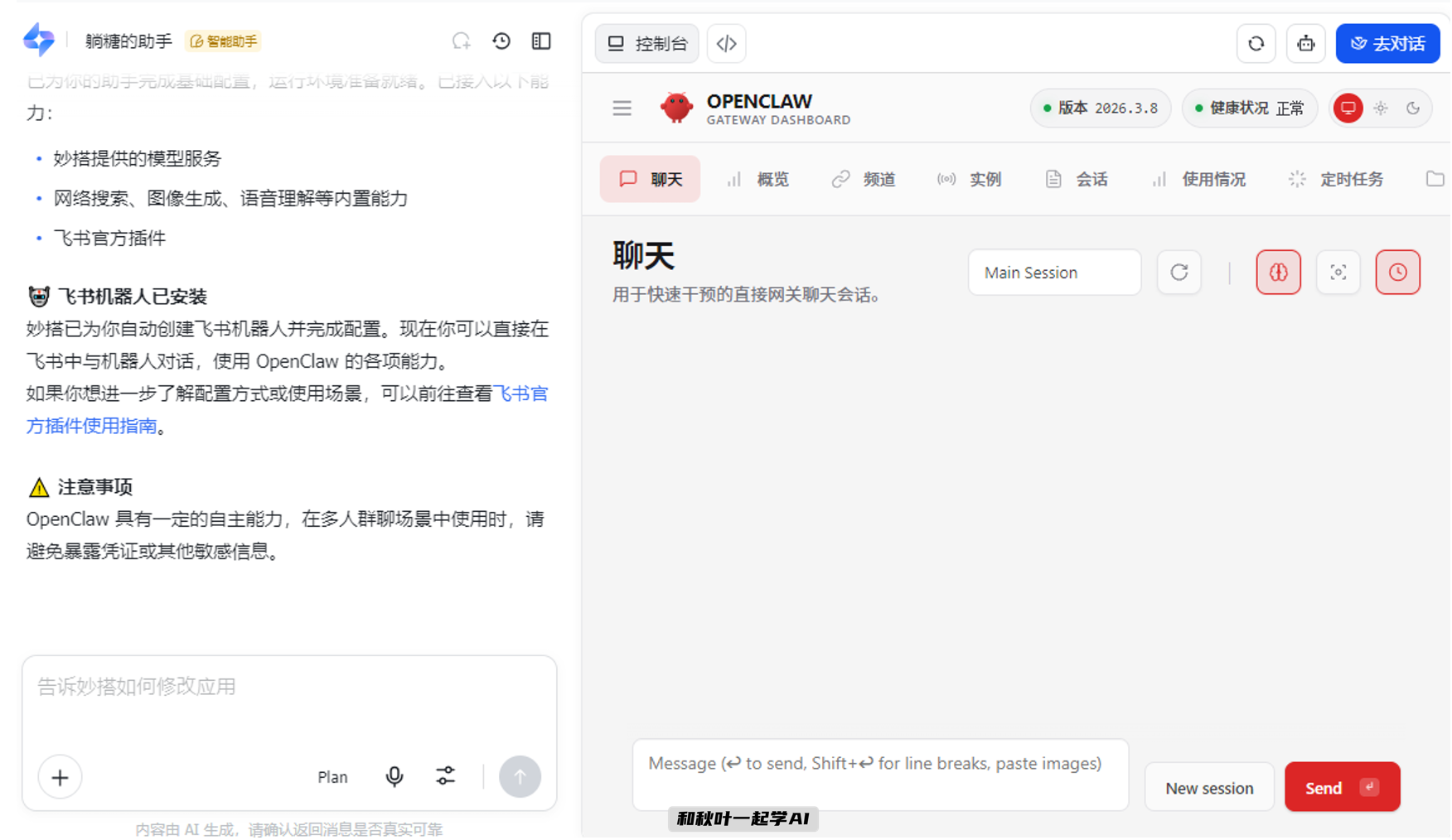1452x840 pixels.
Task: Open the 定时任务 tab
Action: tap(1336, 179)
